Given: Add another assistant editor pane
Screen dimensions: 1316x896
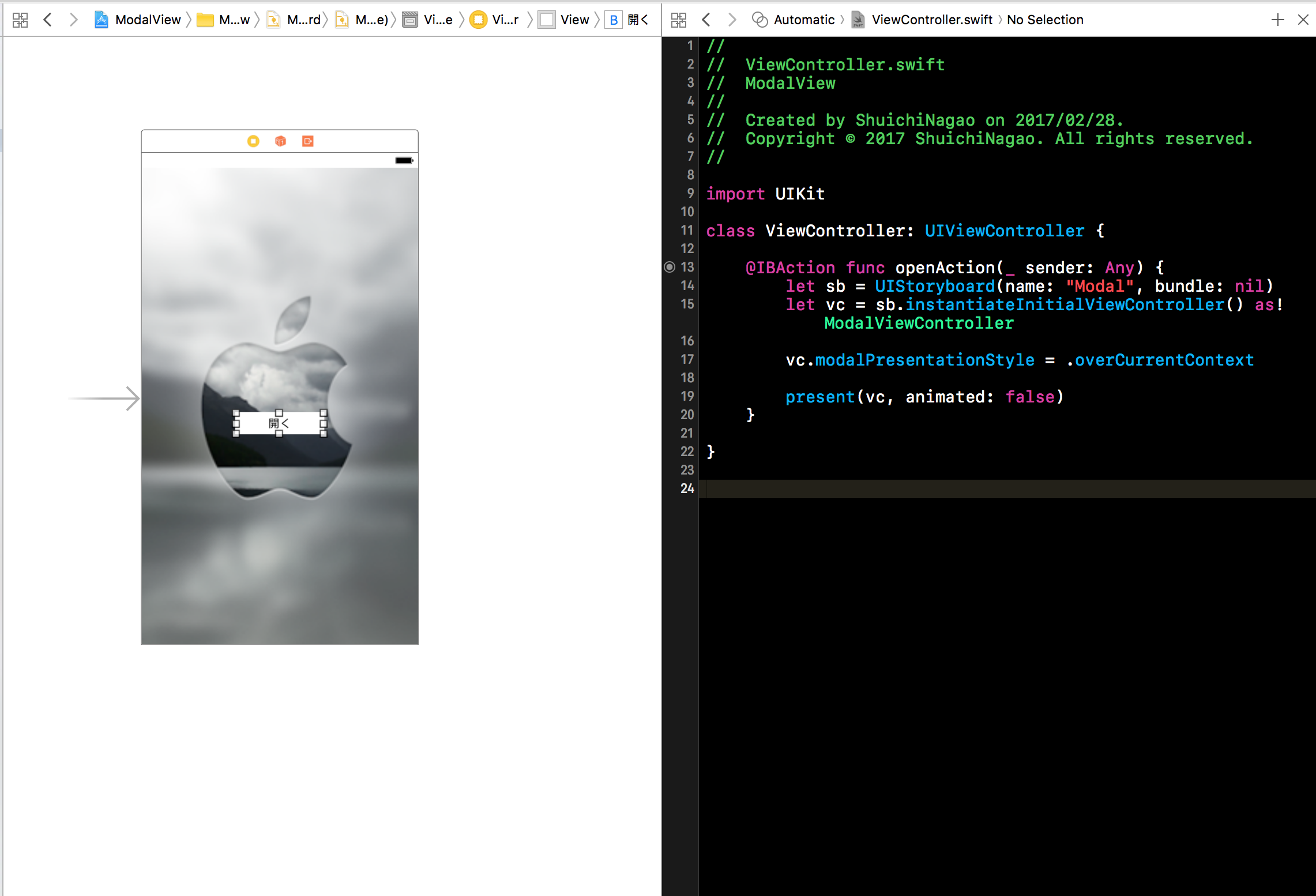Looking at the screenshot, I should 1278,20.
